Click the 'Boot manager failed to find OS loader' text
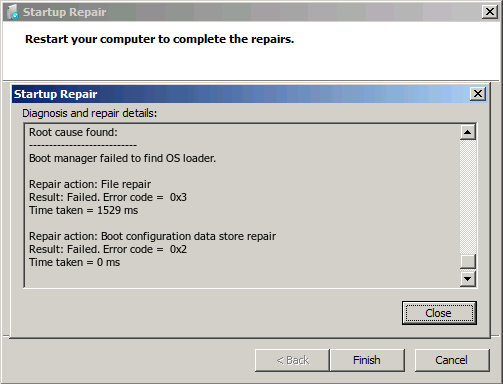The image size is (503, 384). point(122,158)
